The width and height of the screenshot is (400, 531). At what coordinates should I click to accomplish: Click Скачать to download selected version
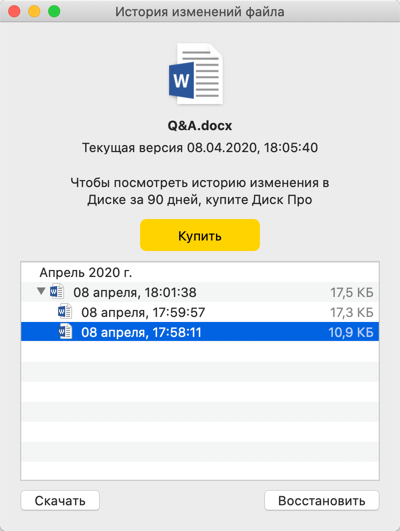tap(60, 501)
